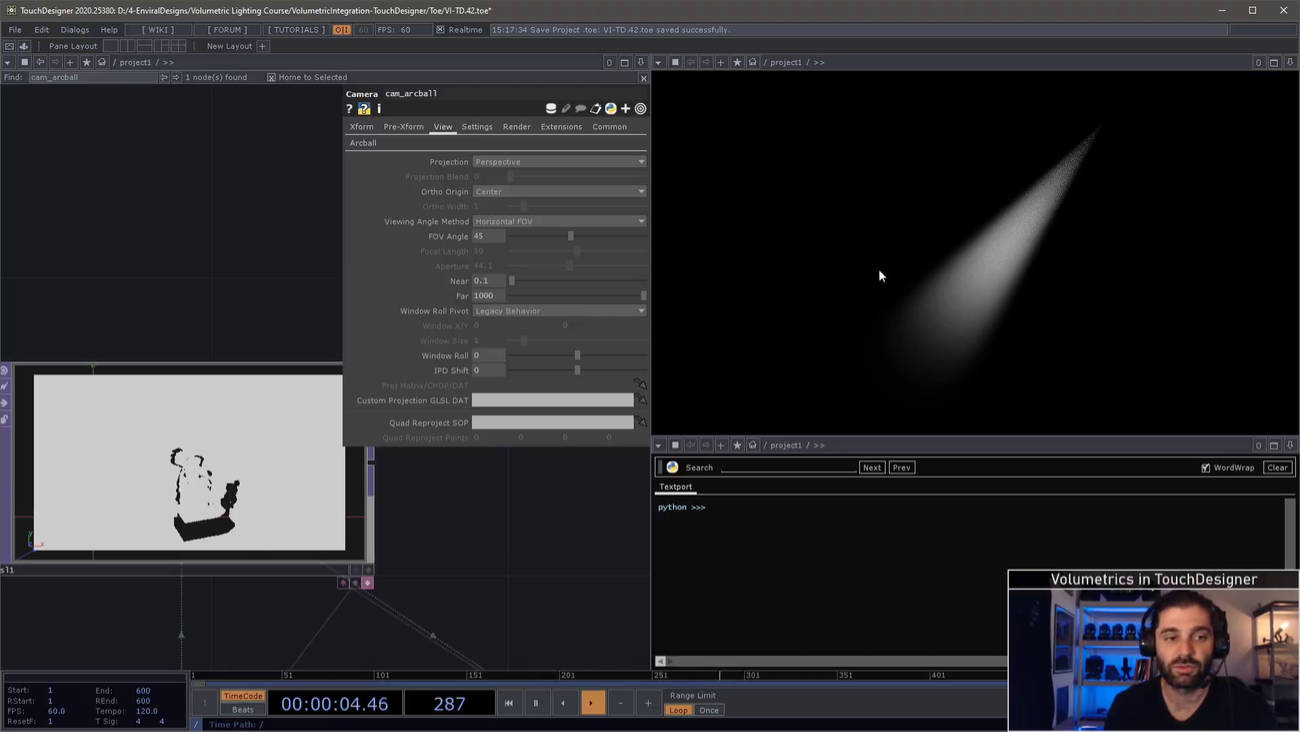Click the pencil edit icon in parameter header
1300x732 pixels.
click(x=566, y=109)
